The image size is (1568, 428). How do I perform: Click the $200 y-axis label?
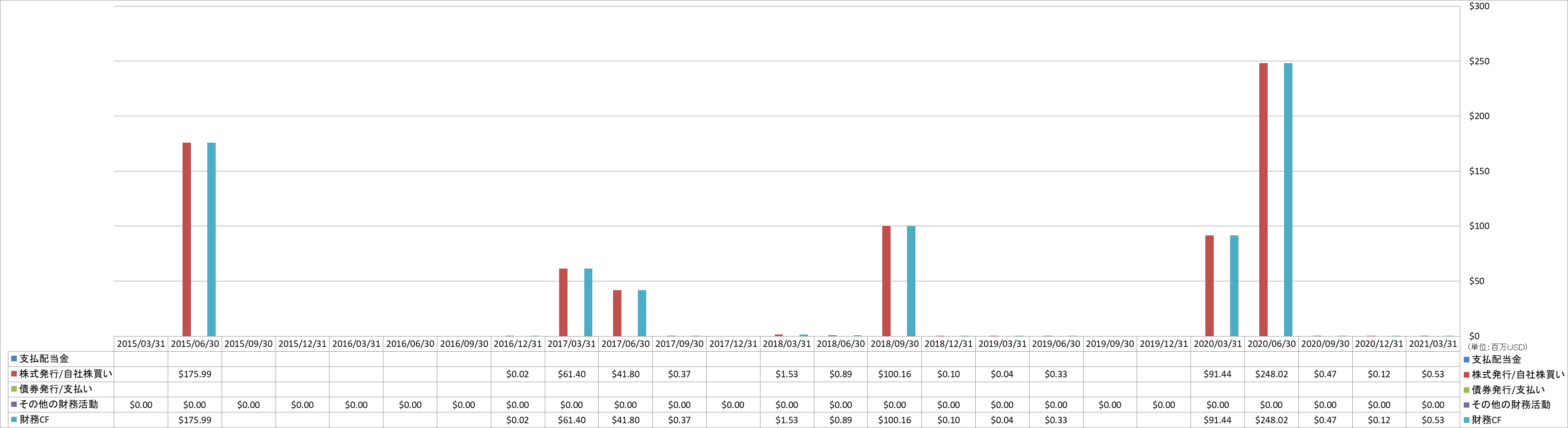tap(1479, 116)
